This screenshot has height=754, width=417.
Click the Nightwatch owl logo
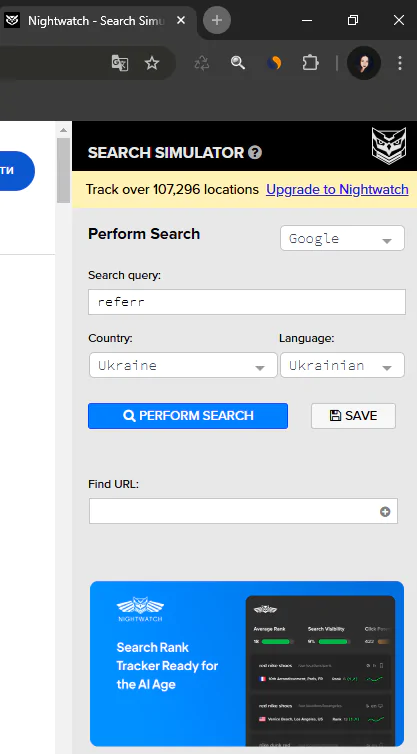(x=389, y=146)
